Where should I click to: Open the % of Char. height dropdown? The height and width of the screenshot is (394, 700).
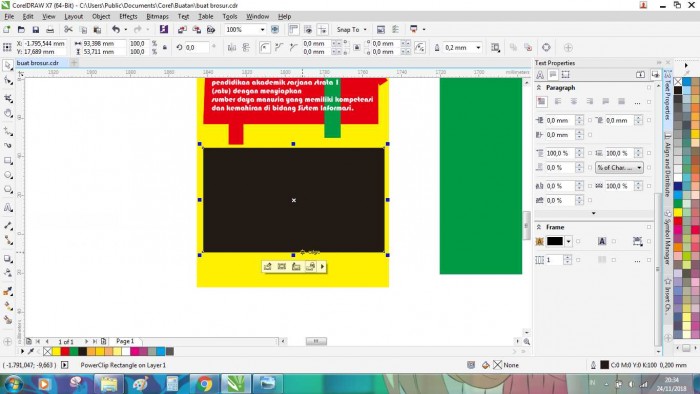[x=619, y=167]
